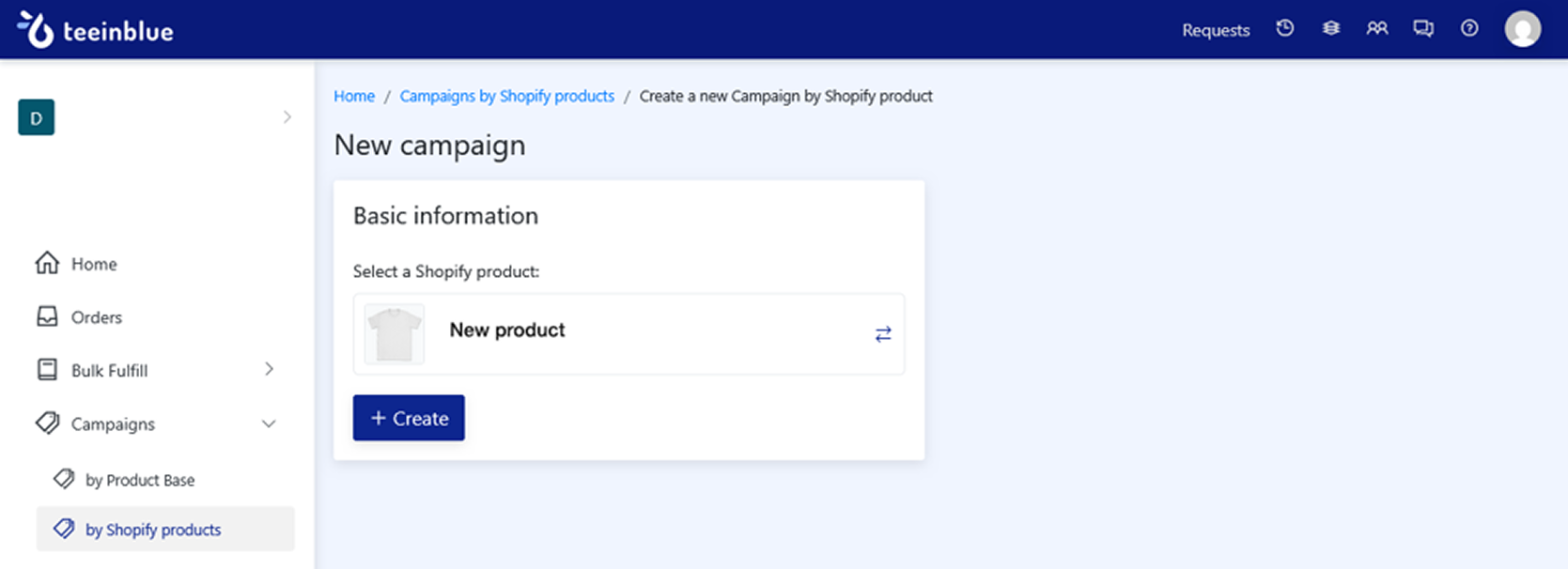Click the Bulk Fulfill document icon
Image resolution: width=1568 pixels, height=569 pixels.
click(47, 369)
